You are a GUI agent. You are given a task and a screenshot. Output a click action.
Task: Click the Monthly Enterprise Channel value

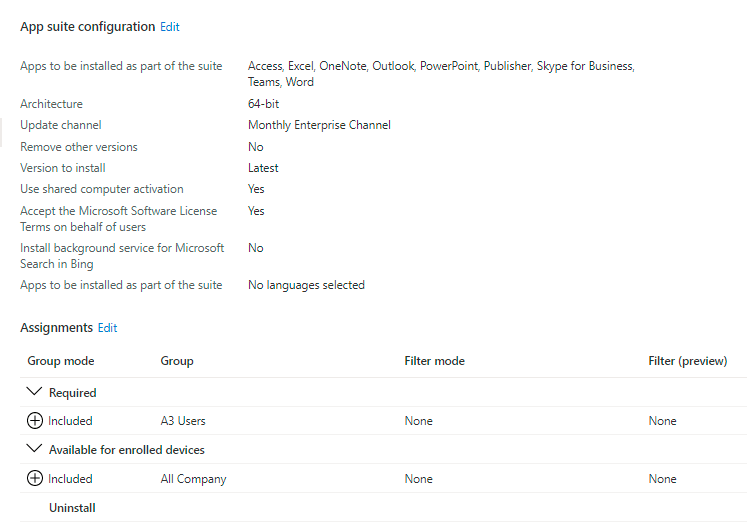click(x=319, y=125)
